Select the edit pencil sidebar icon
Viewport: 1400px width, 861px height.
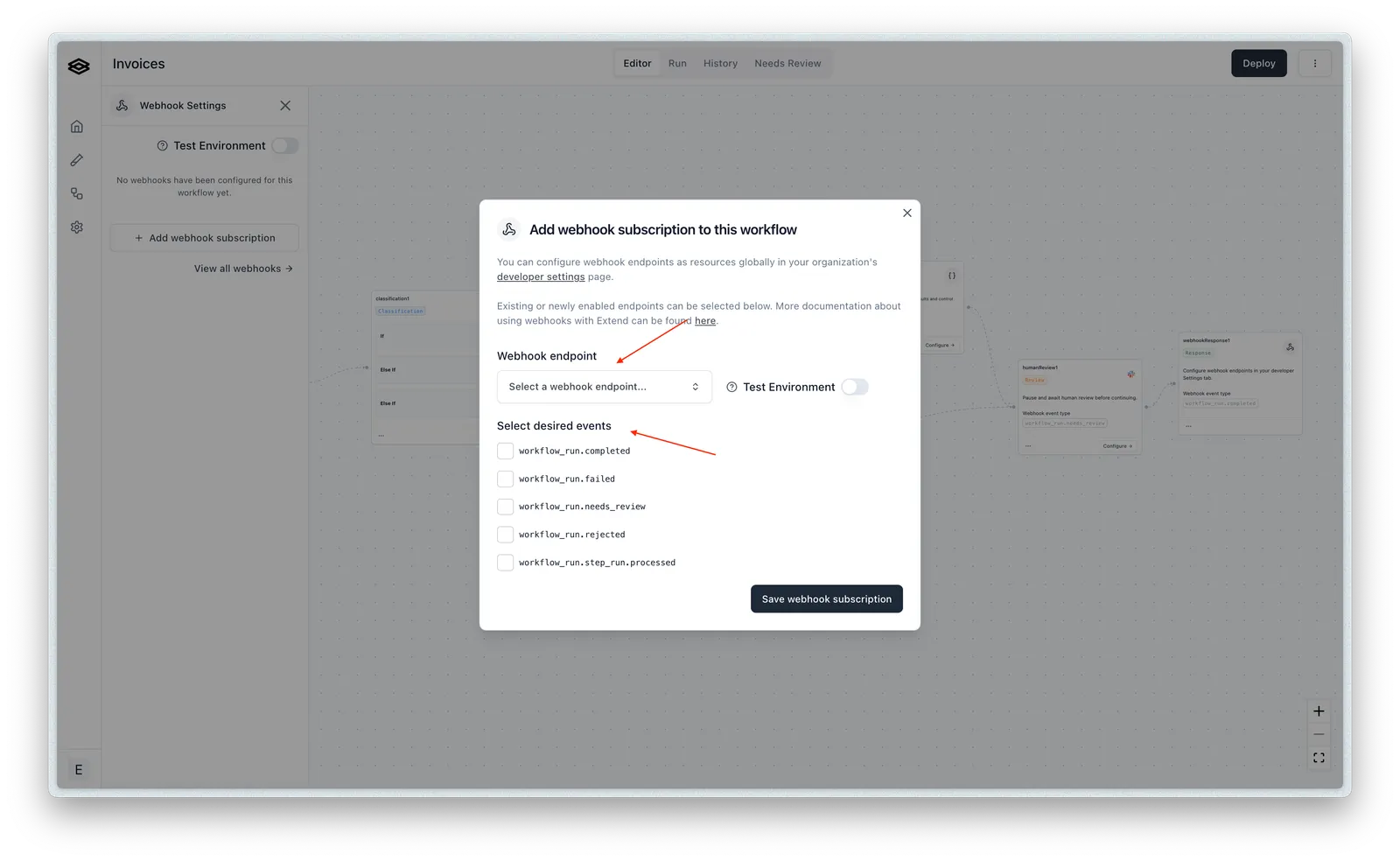[x=77, y=160]
